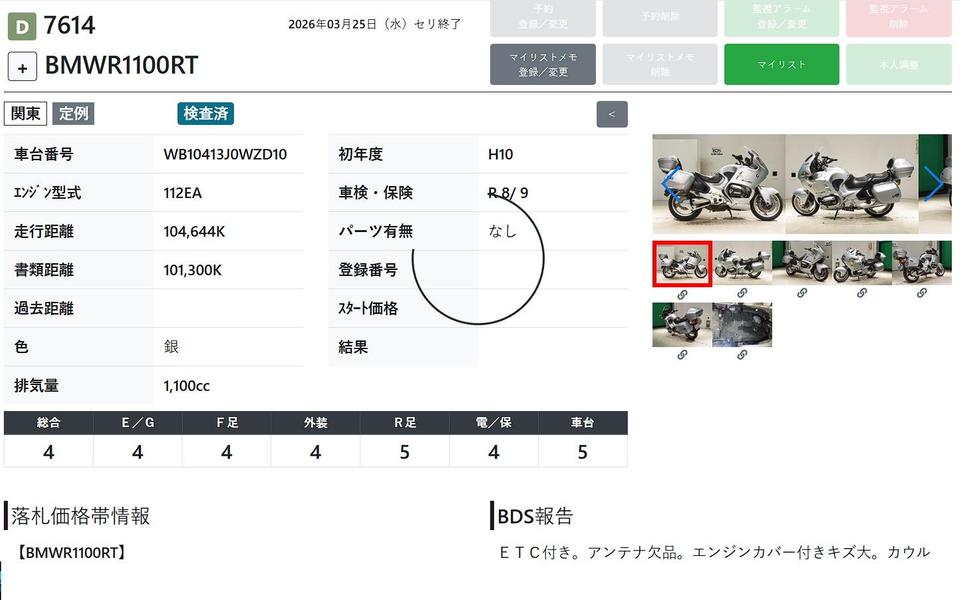This screenshot has height=600, width=960.
Task: Click the plus icon beside BMWR1100RT
Action: (x=22, y=67)
